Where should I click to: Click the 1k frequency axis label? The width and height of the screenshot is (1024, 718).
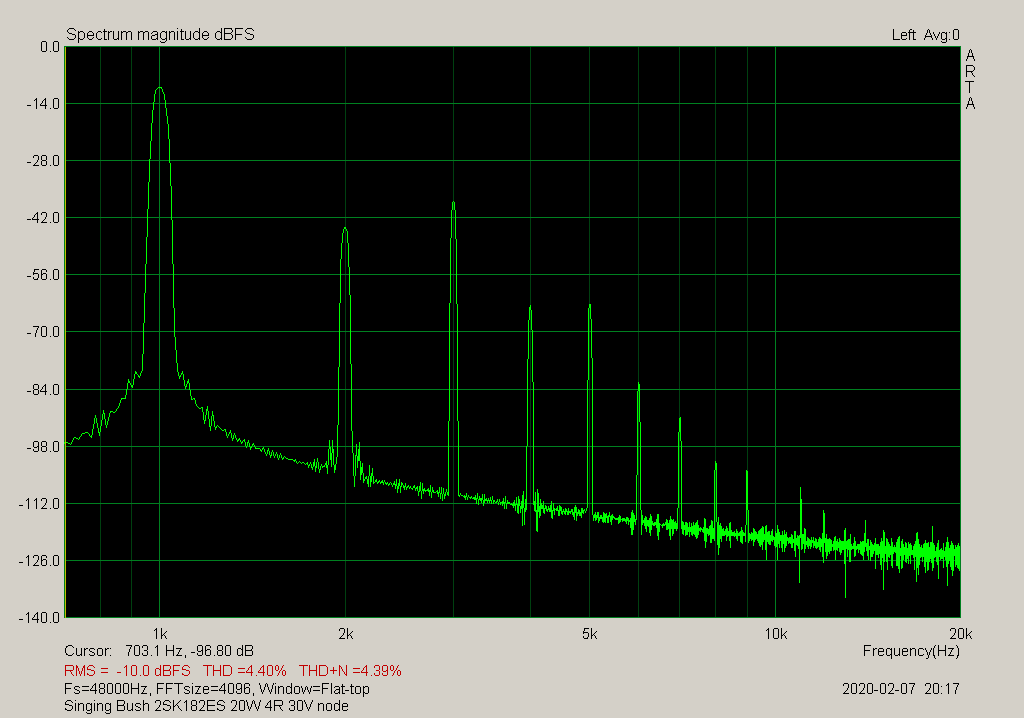pos(160,634)
